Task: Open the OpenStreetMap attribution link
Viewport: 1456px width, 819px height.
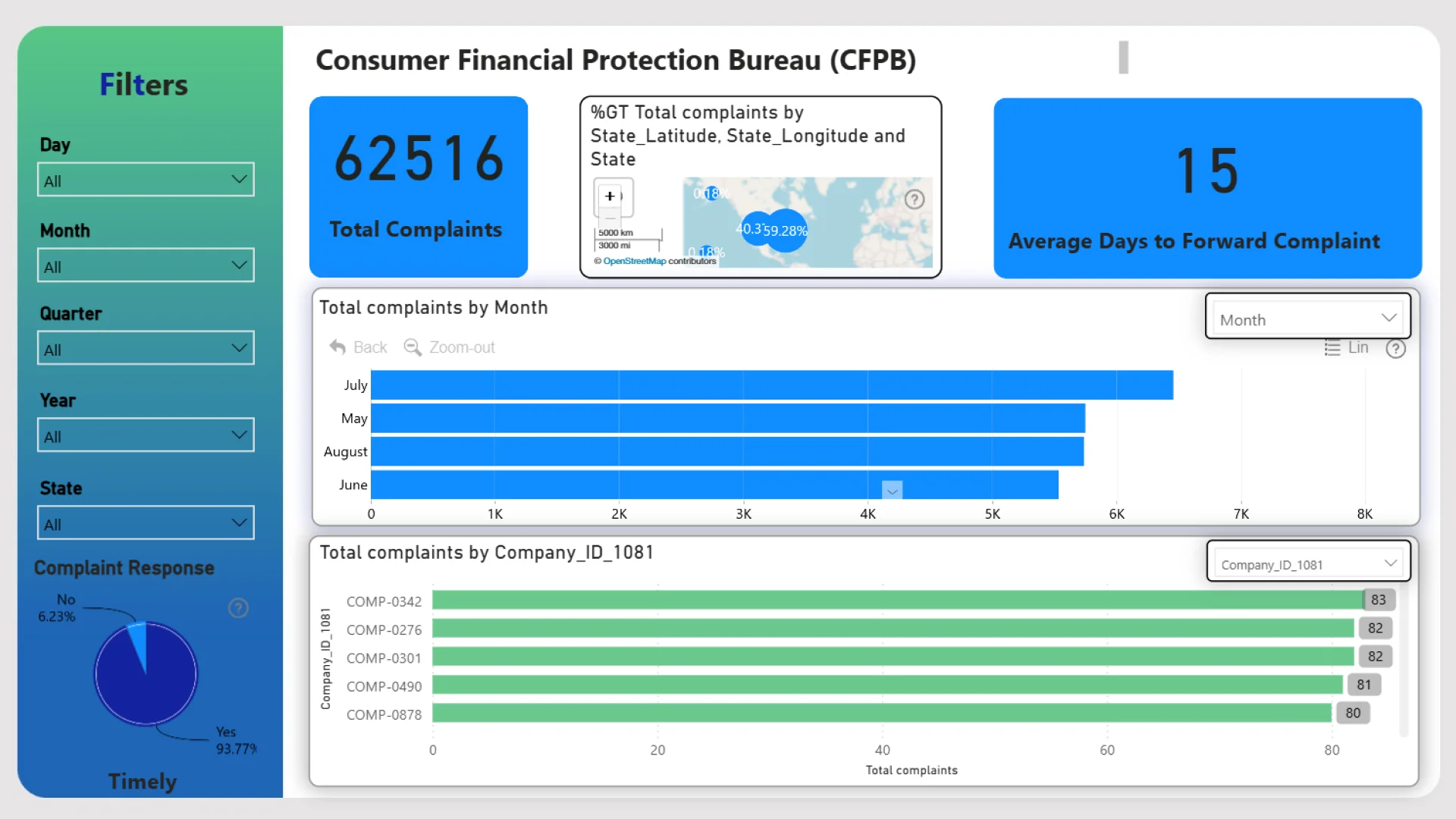Action: coord(634,261)
